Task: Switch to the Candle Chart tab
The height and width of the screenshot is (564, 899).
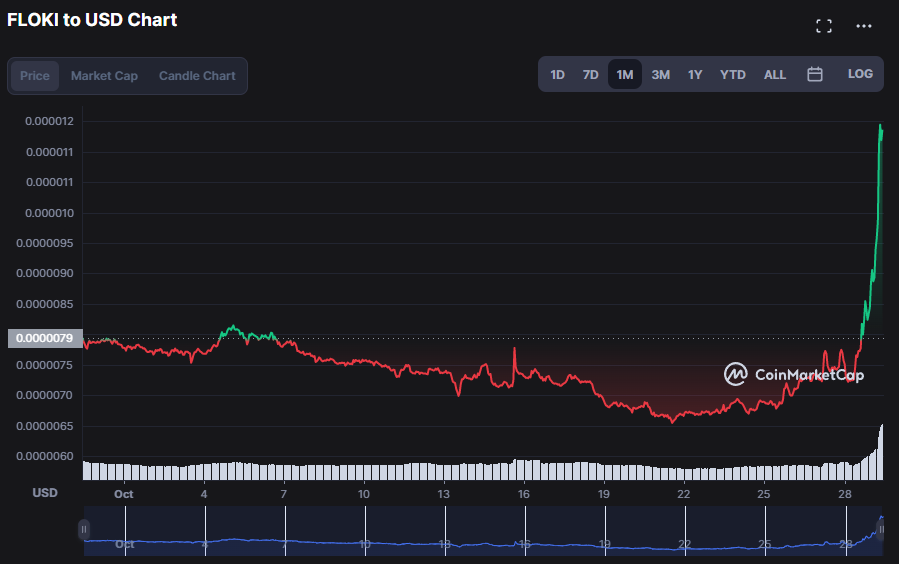Action: click(197, 76)
